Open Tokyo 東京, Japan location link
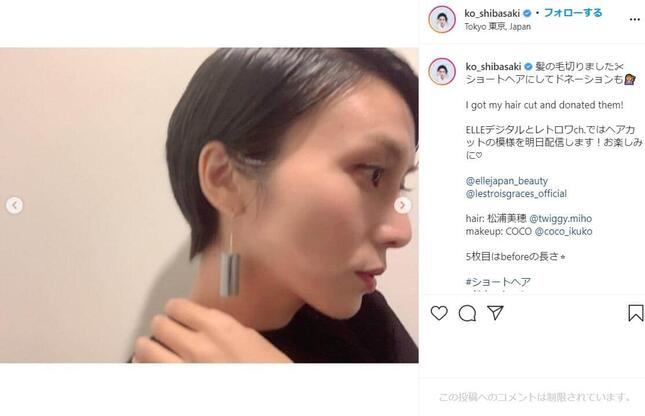This screenshot has height=416, width=645. 498,27
